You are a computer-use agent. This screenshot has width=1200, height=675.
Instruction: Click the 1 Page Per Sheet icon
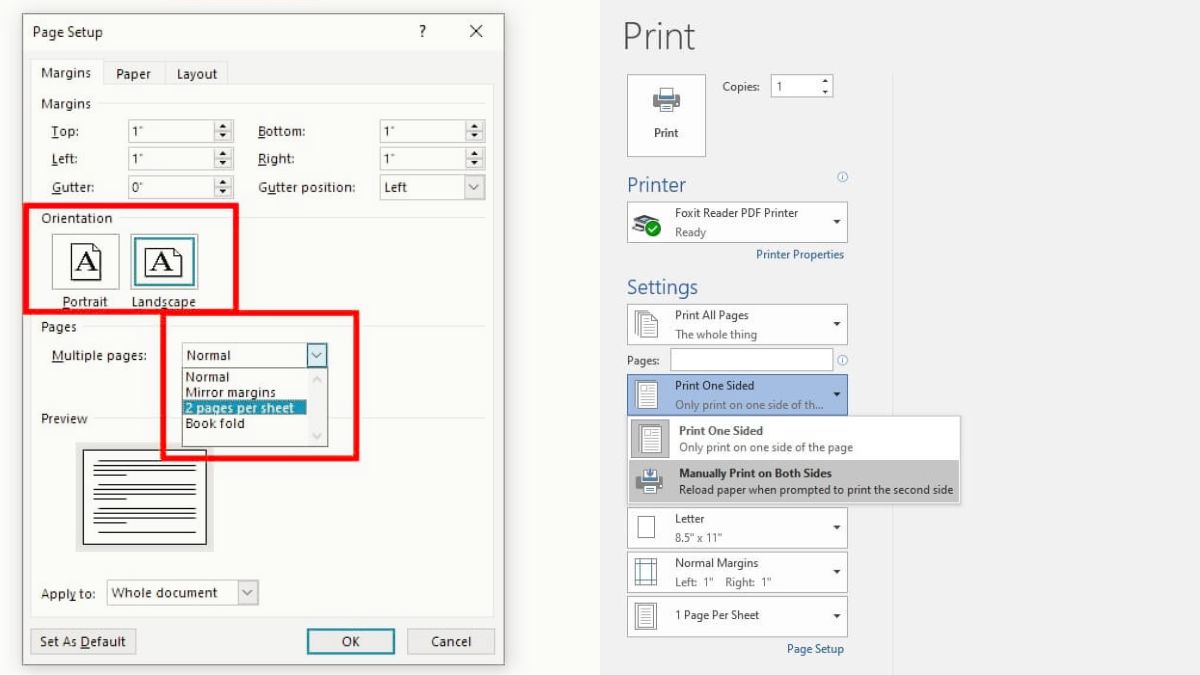(x=647, y=615)
